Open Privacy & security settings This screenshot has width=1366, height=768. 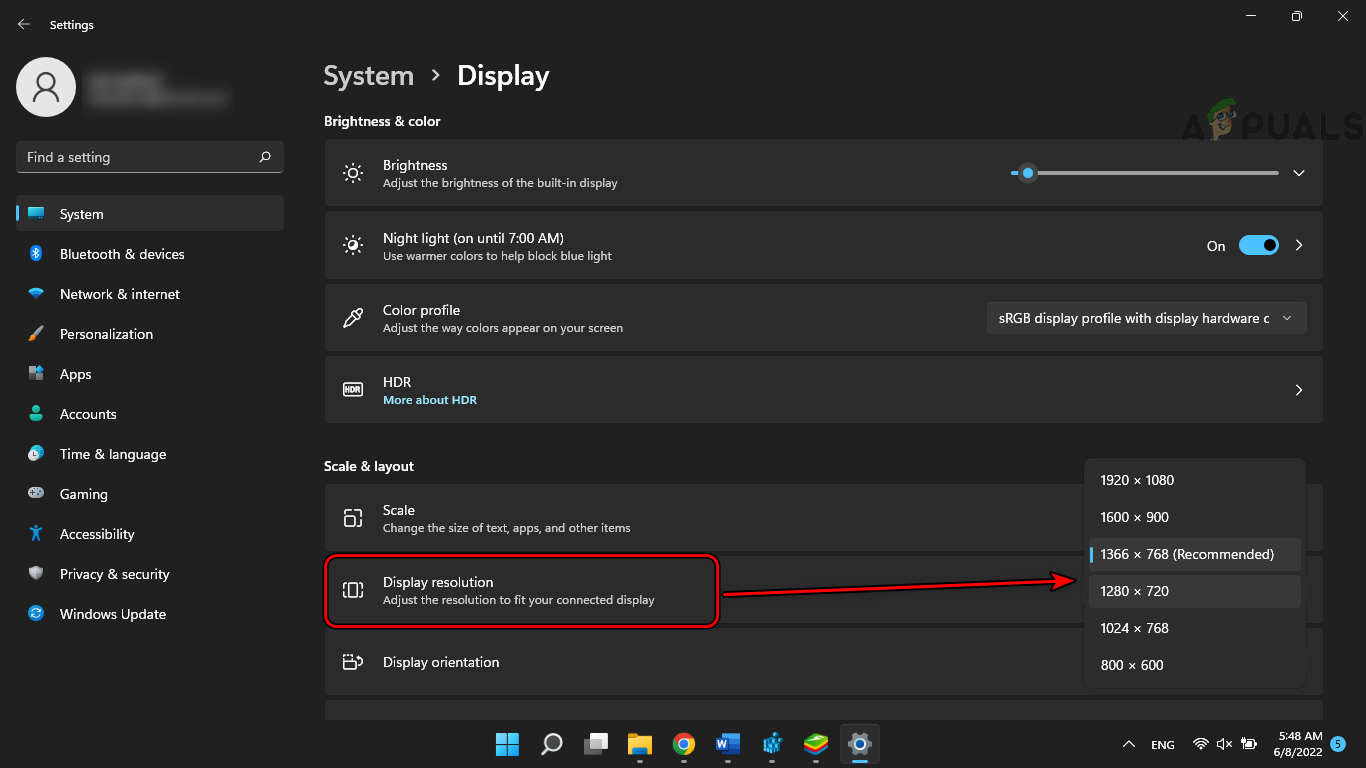[x=114, y=574]
